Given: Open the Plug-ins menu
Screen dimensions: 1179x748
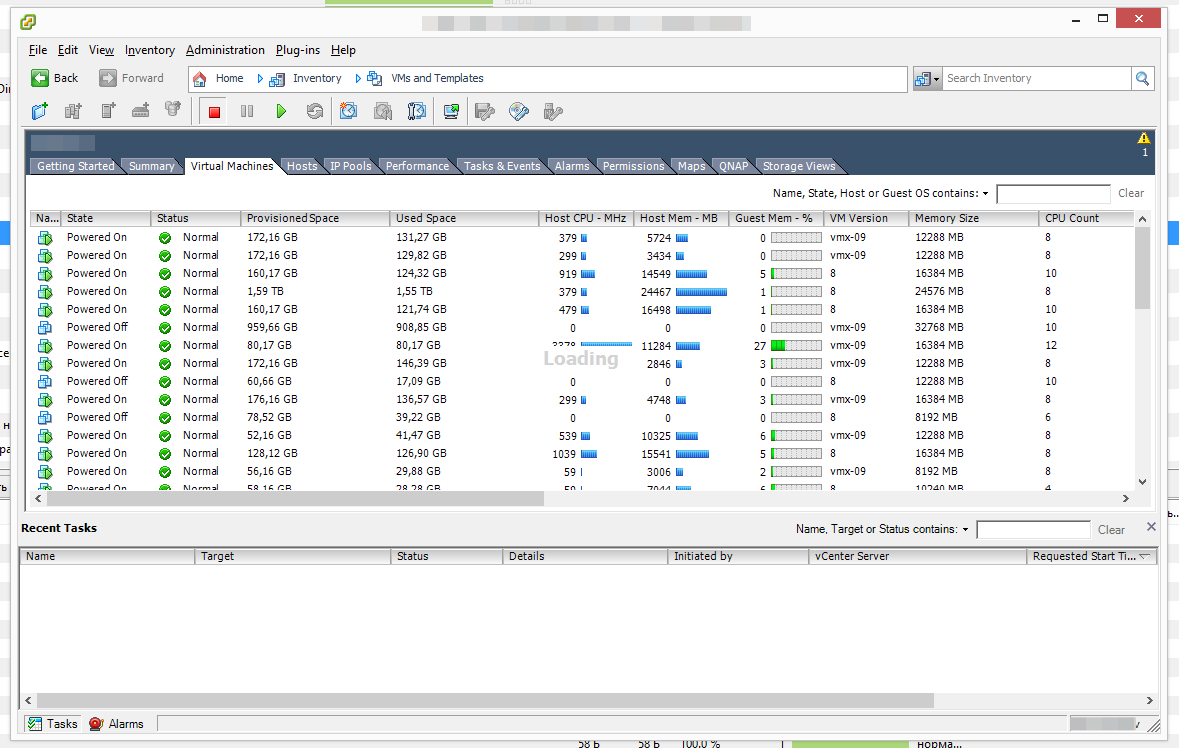Looking at the screenshot, I should coord(298,50).
